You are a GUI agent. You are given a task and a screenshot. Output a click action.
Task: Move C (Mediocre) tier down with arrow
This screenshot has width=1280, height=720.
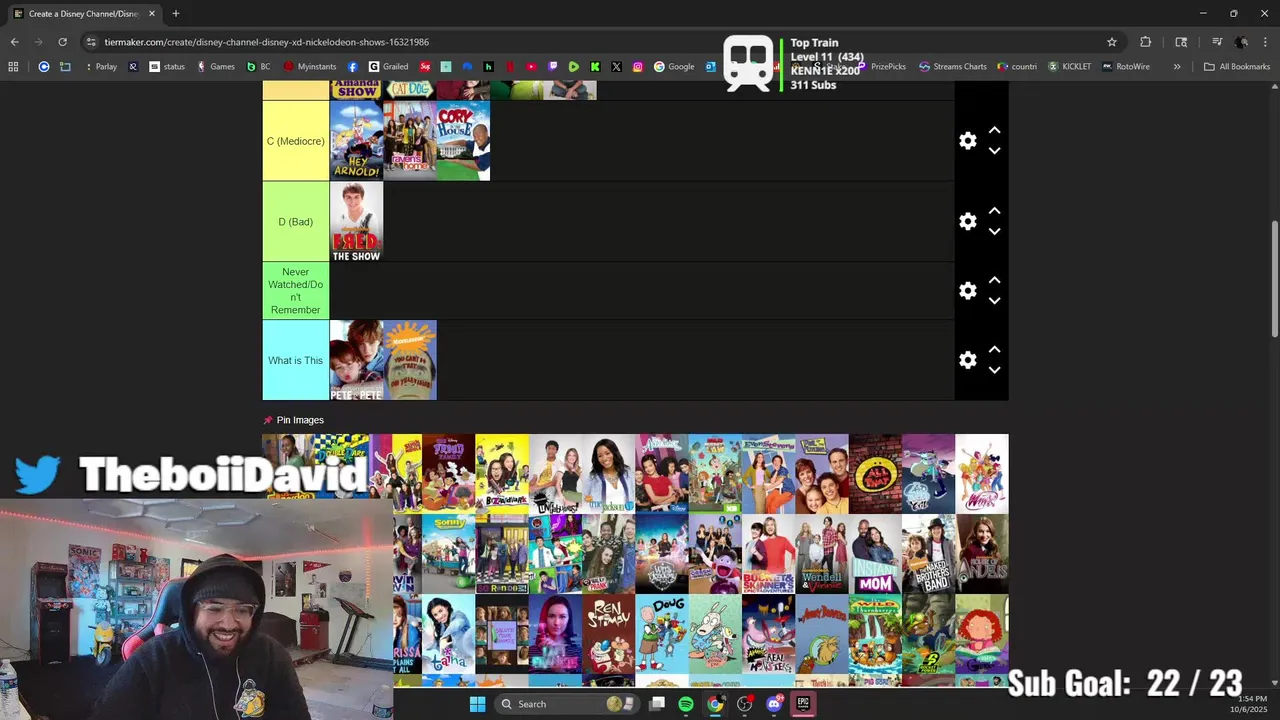(994, 151)
